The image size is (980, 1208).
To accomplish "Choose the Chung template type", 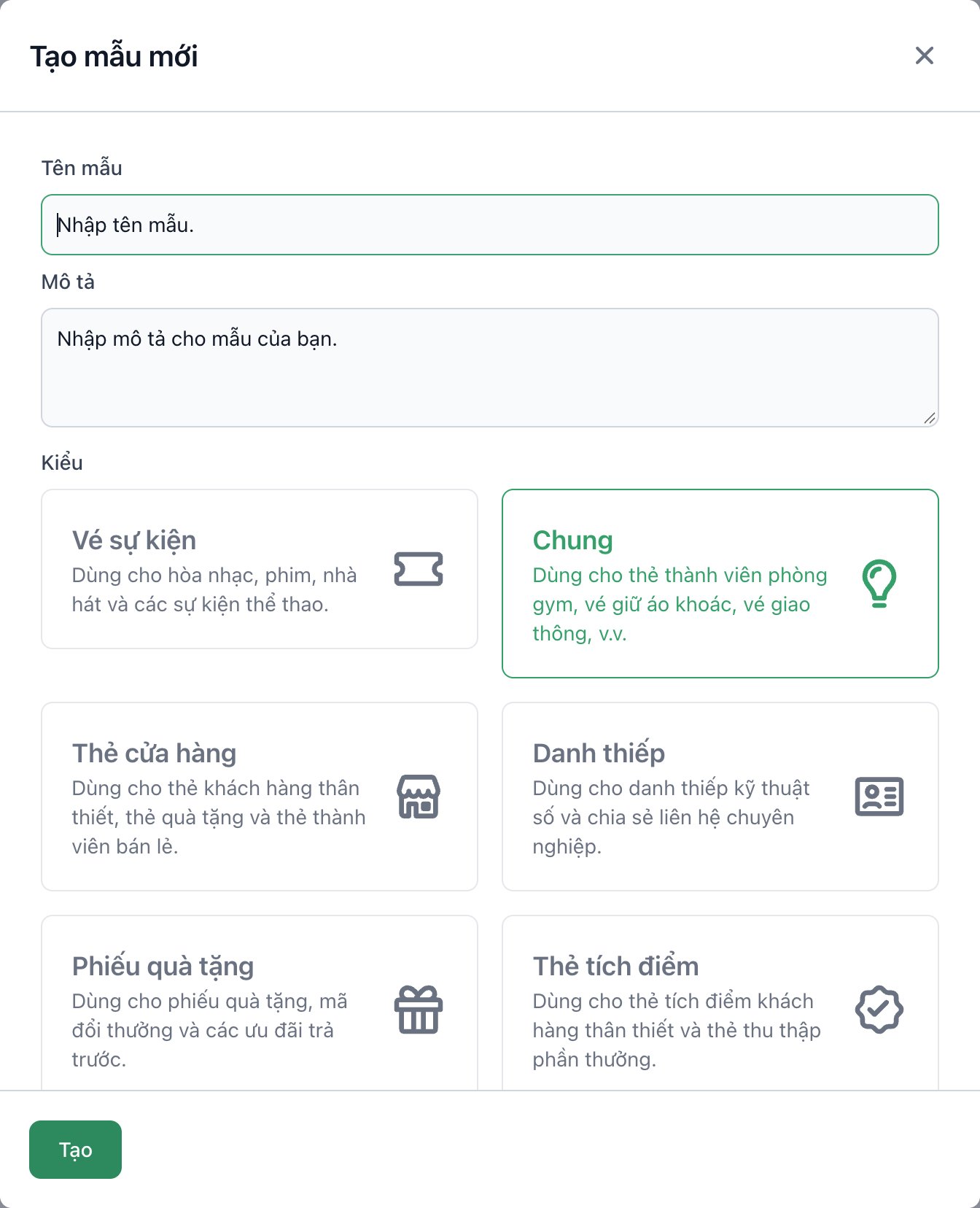I will coord(720,584).
